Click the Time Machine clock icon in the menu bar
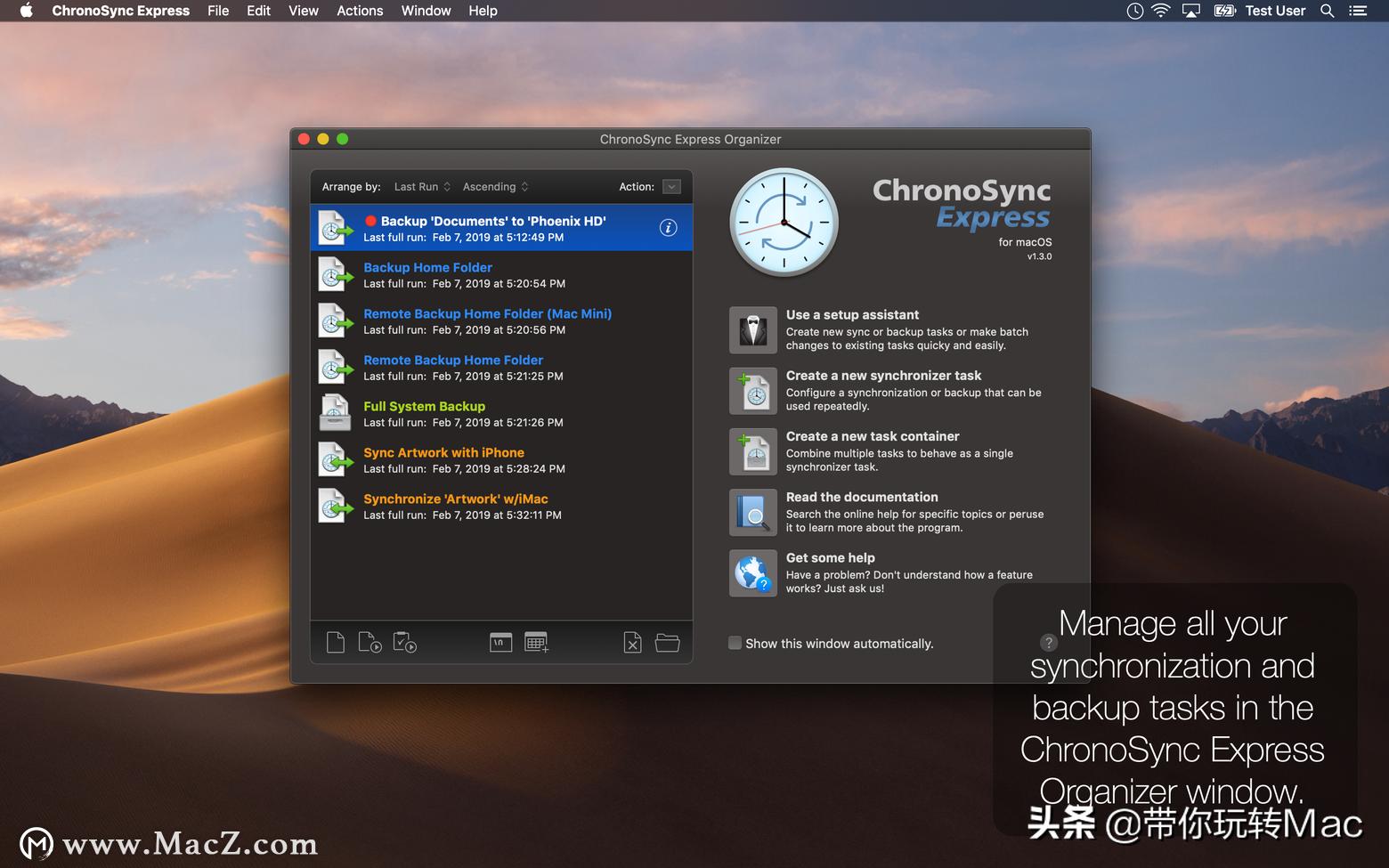The height and width of the screenshot is (868, 1389). point(1134,11)
